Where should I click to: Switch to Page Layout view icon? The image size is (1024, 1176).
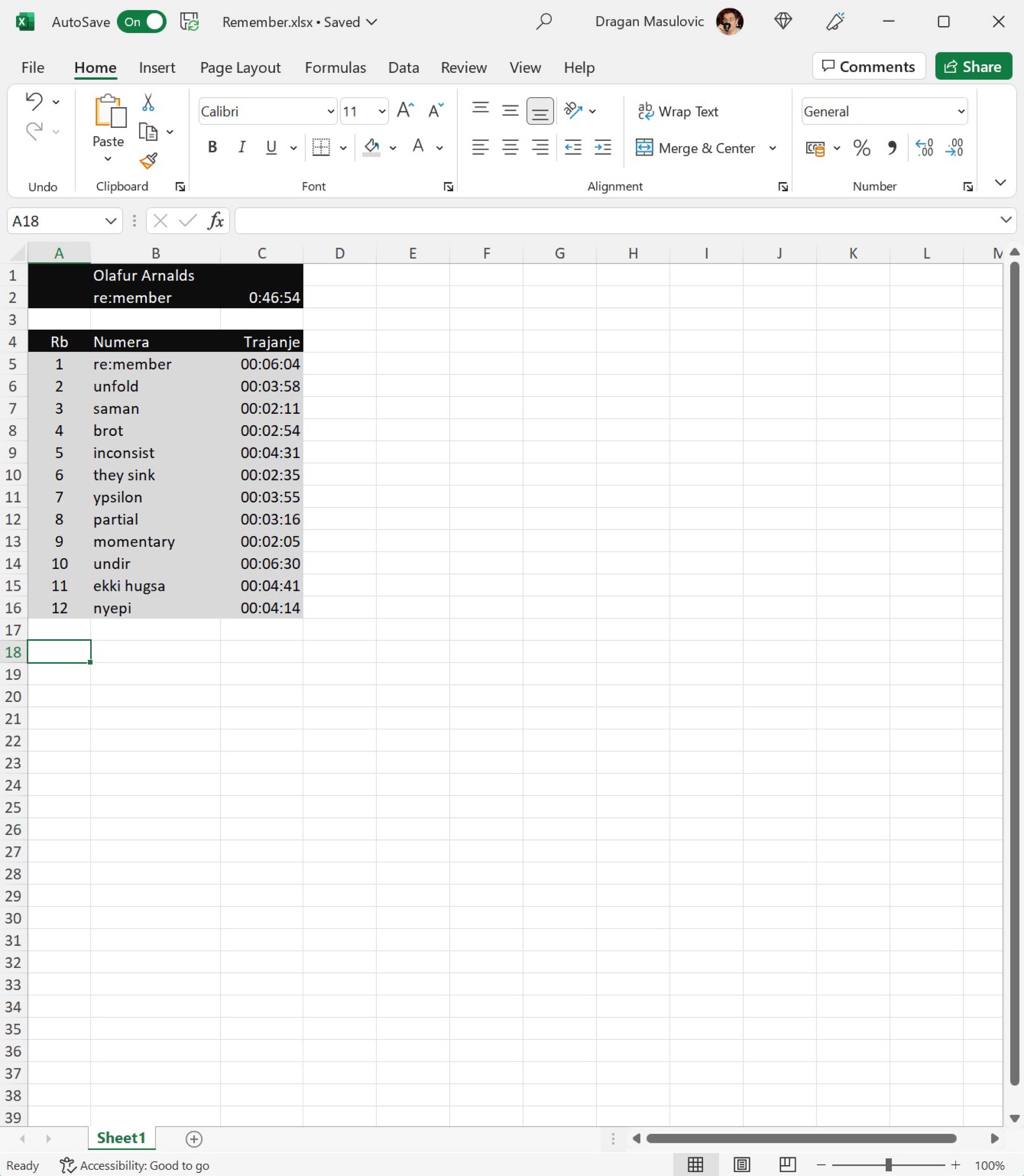coord(741,1165)
